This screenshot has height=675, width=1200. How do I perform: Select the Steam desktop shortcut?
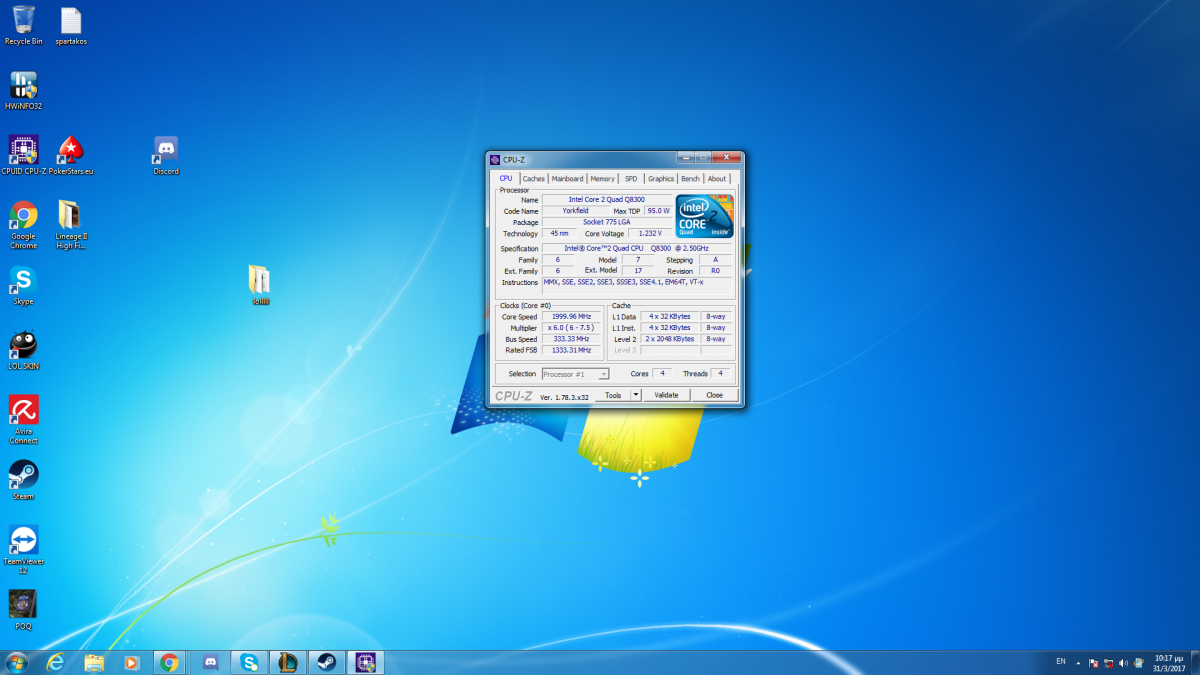[x=23, y=480]
